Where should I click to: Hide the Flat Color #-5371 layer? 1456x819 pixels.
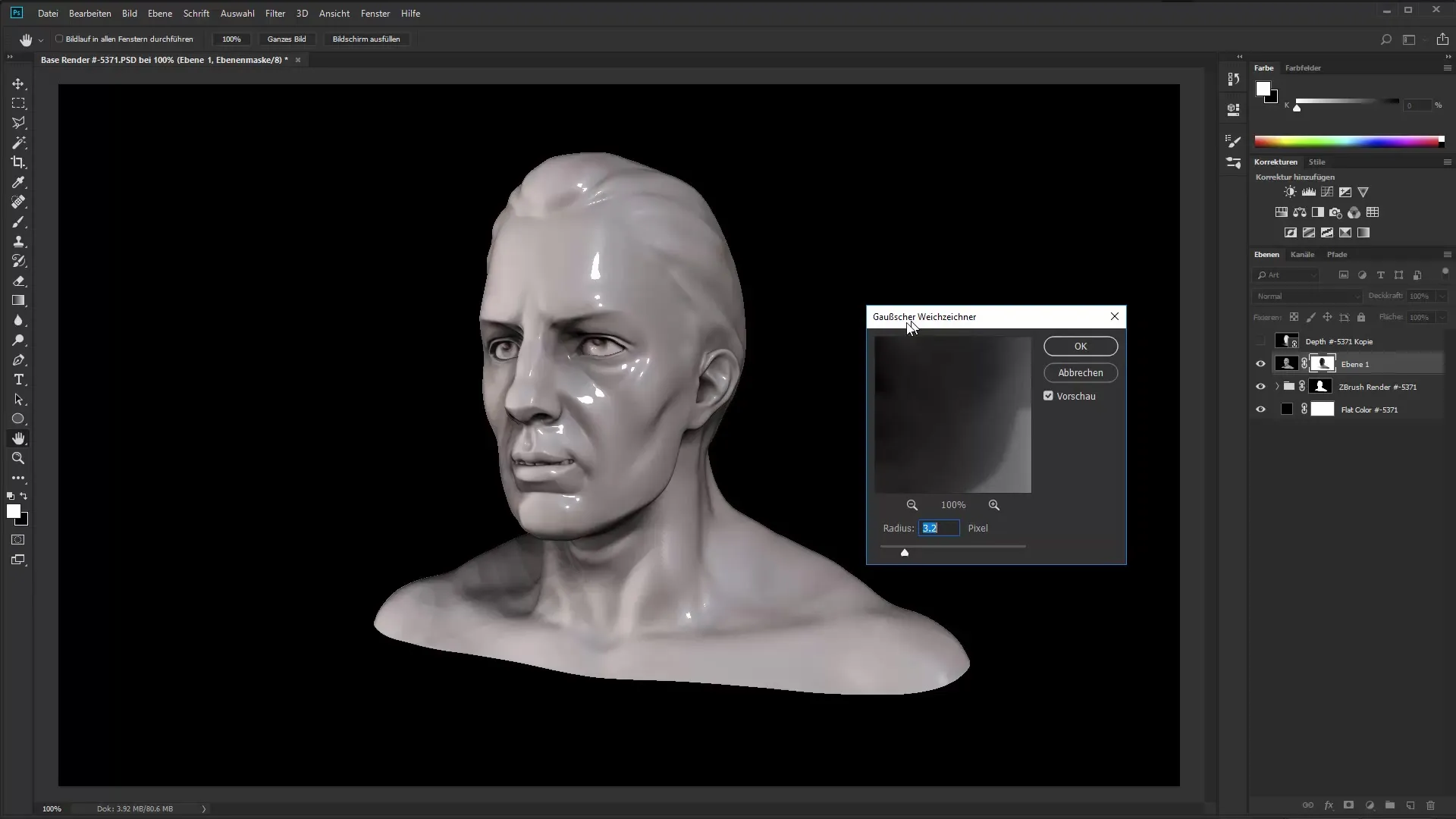click(x=1260, y=409)
